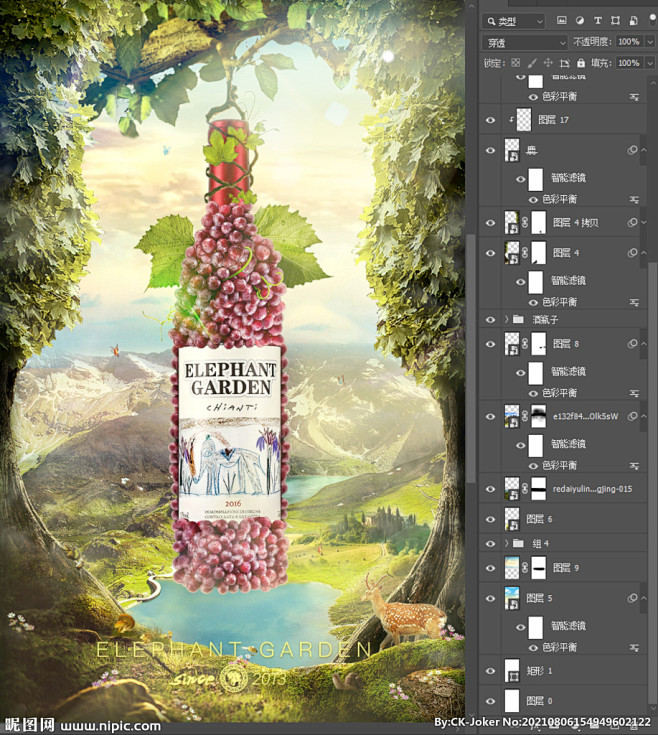Hide smart filters of 图层 5
This screenshot has height=735, width=658.
520,626
